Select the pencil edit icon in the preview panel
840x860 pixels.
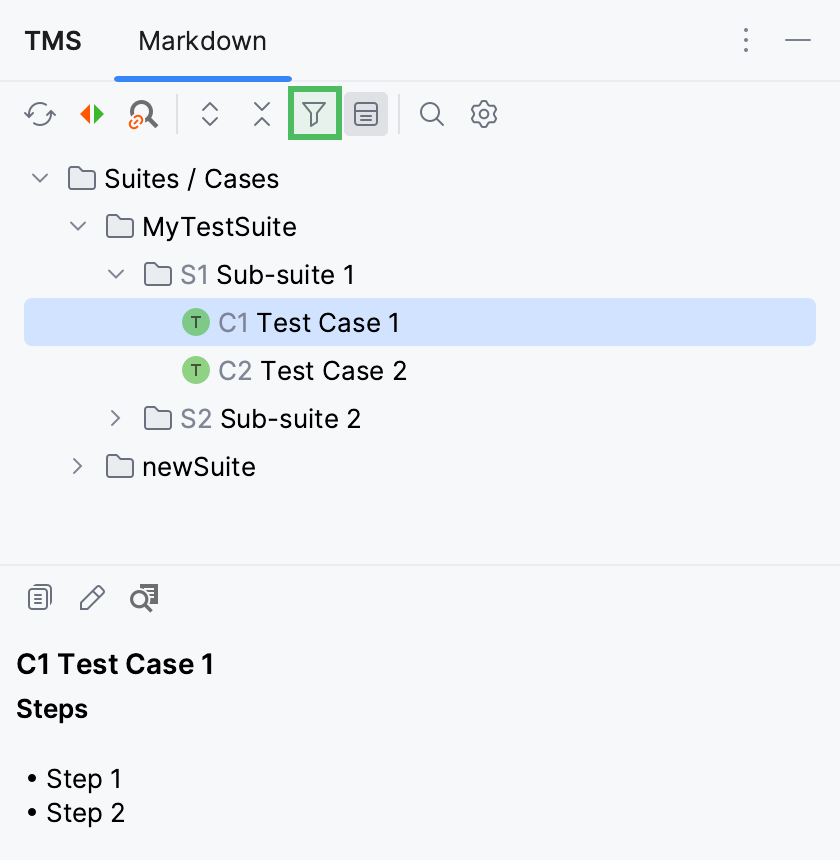click(91, 597)
